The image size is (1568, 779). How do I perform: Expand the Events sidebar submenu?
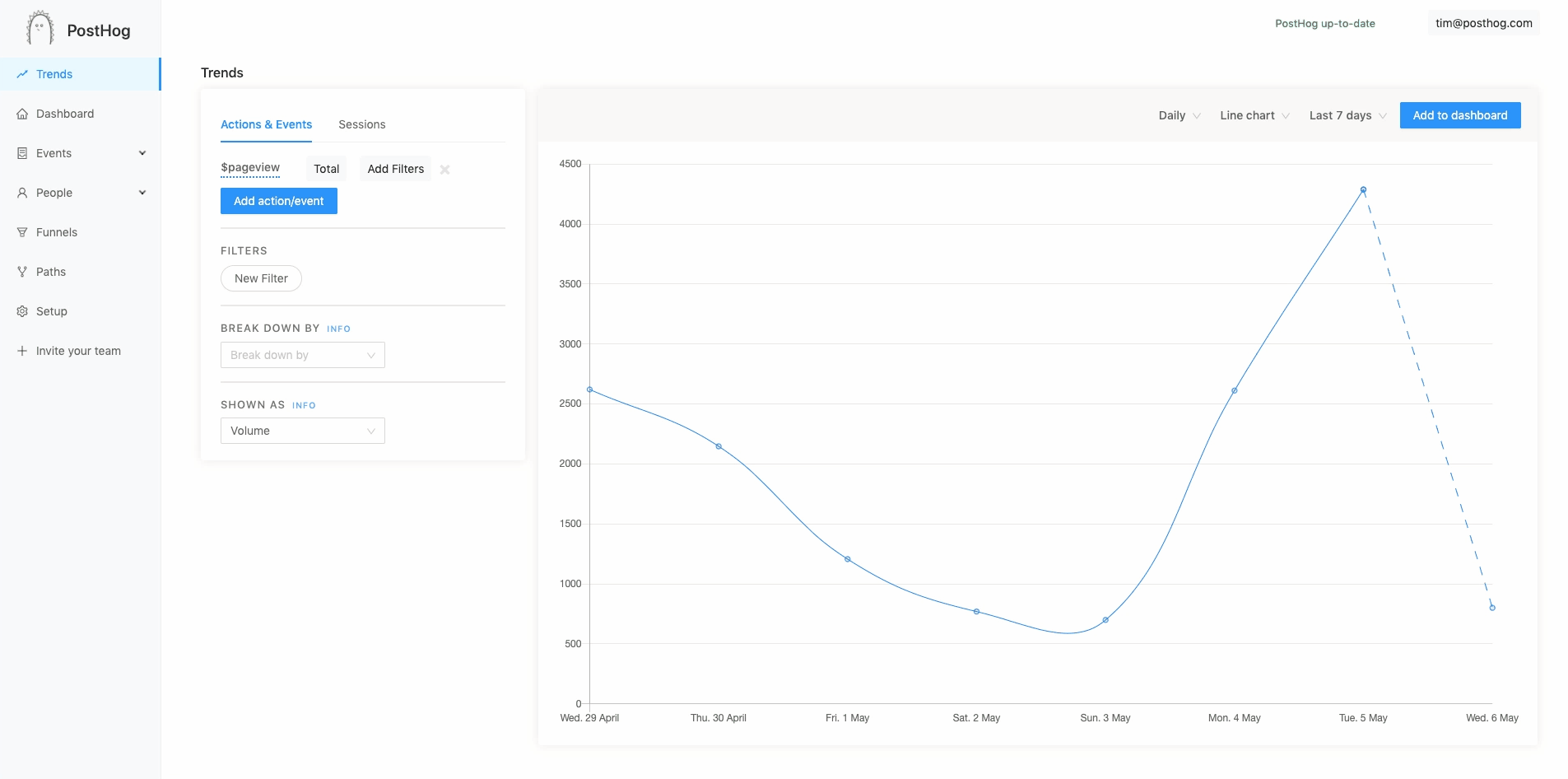142,153
